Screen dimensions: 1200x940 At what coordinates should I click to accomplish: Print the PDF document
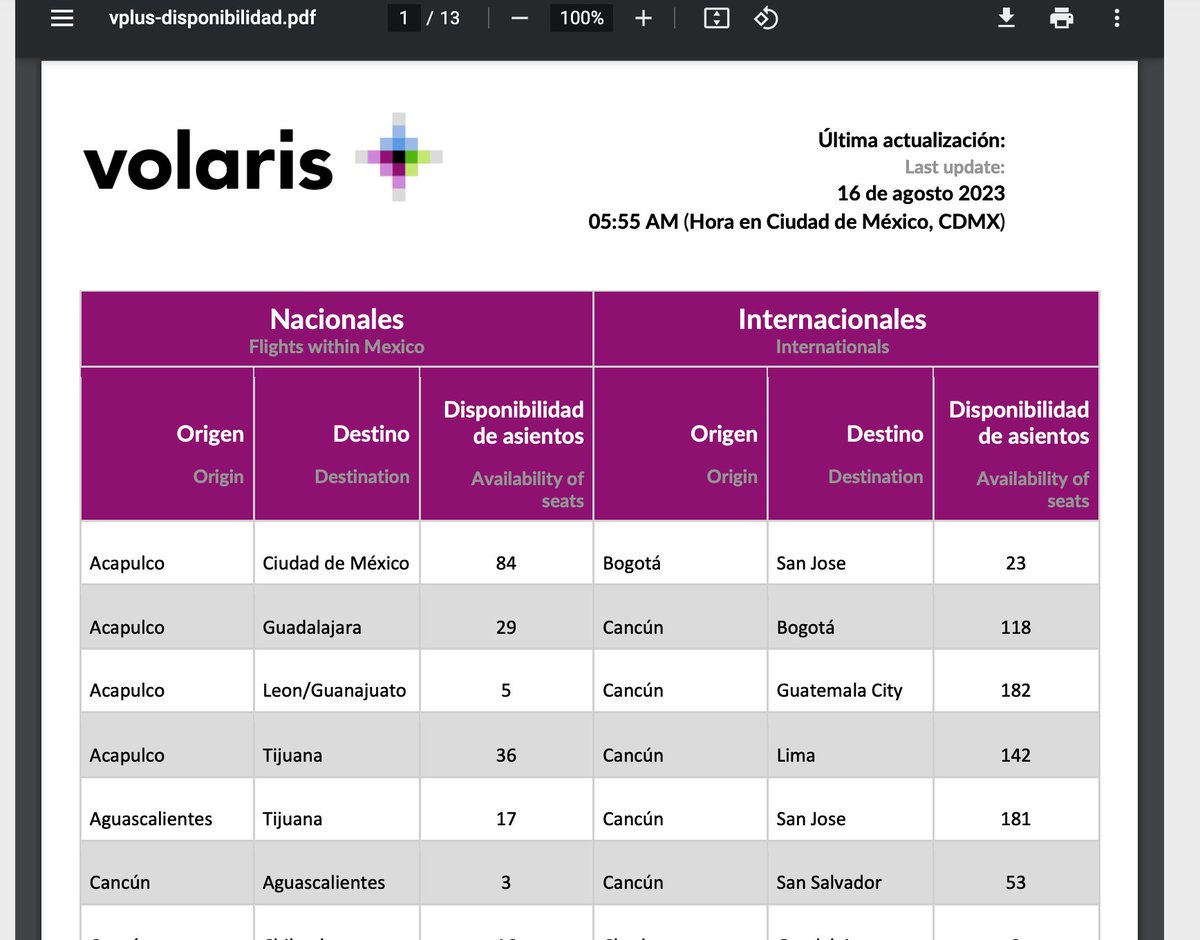[x=1062, y=18]
